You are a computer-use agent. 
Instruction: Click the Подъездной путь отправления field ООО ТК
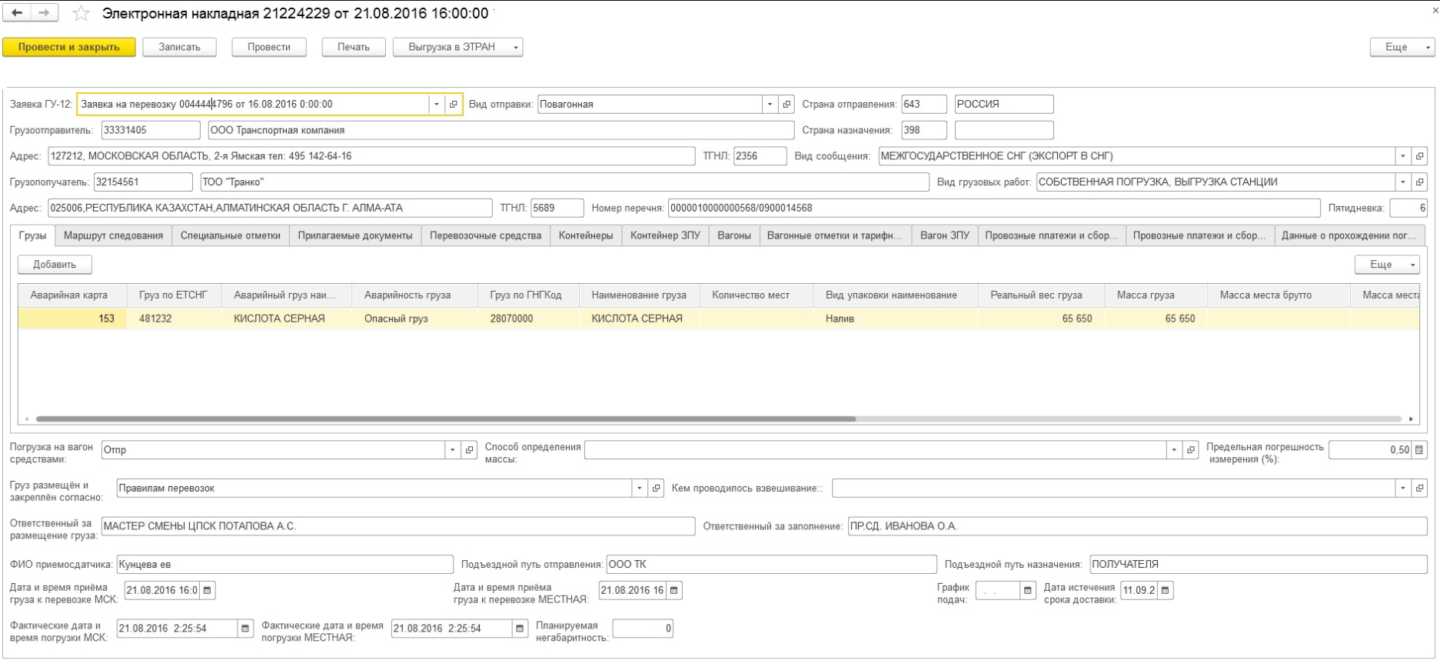pos(770,564)
